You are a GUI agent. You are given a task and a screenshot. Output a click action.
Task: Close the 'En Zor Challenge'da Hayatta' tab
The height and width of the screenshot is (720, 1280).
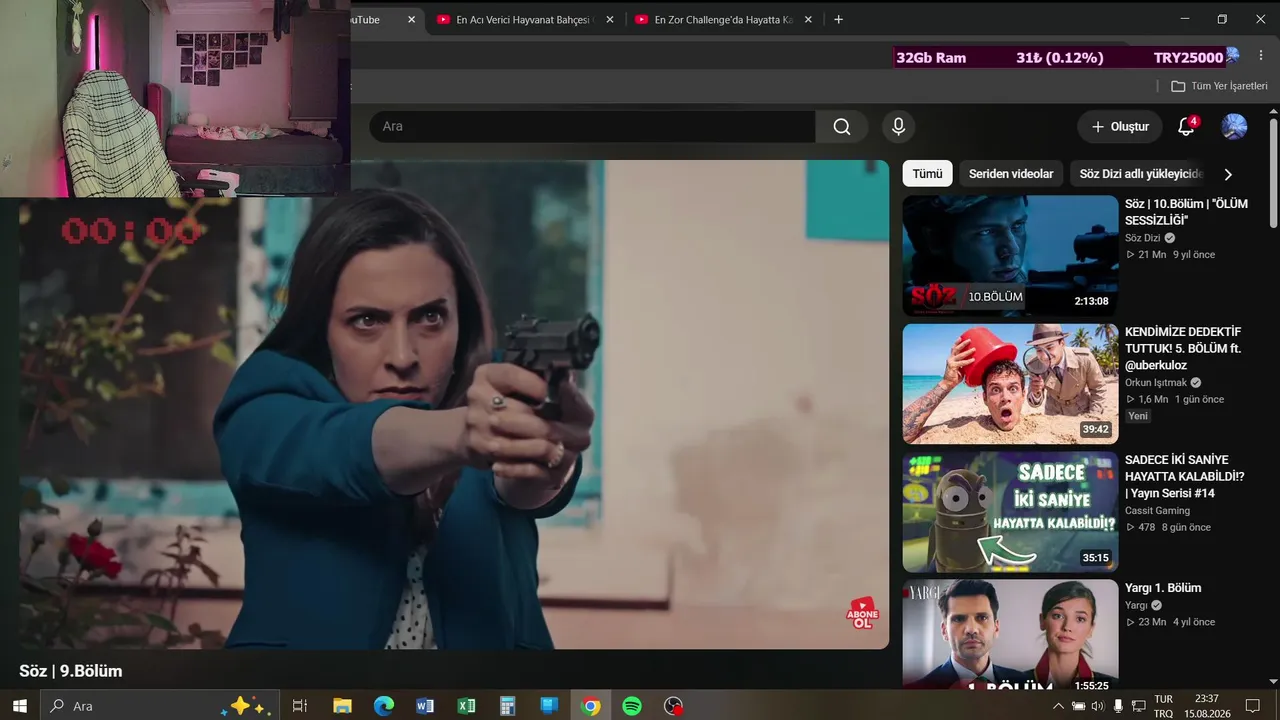808,19
